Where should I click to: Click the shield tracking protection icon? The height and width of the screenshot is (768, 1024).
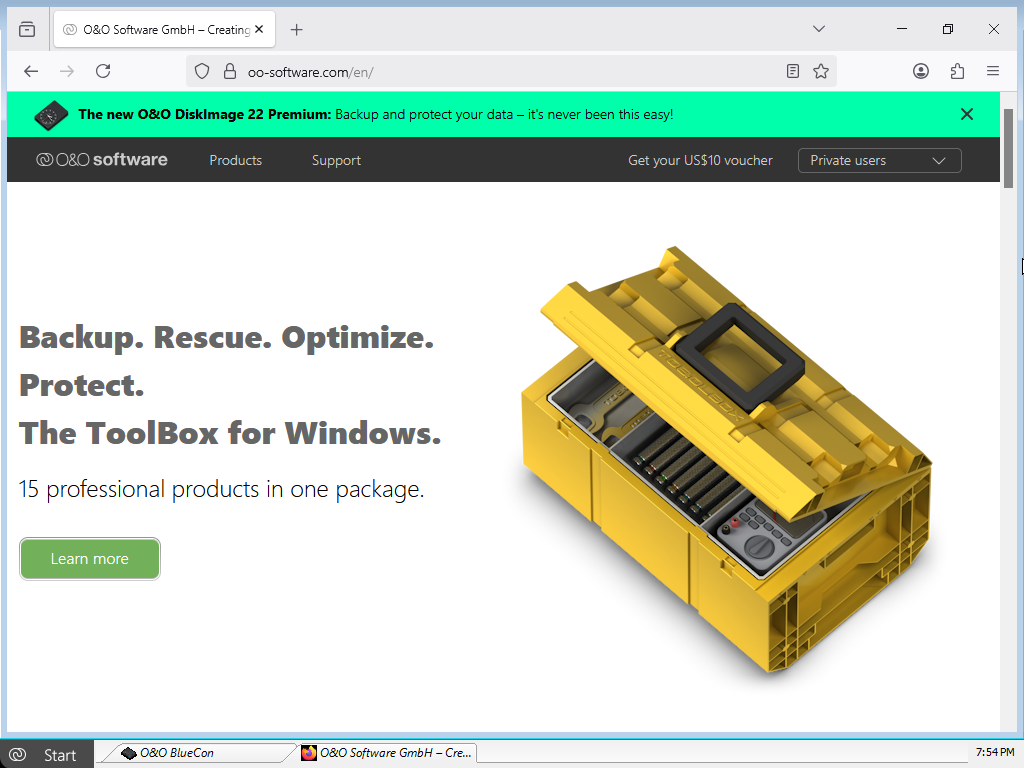point(202,71)
